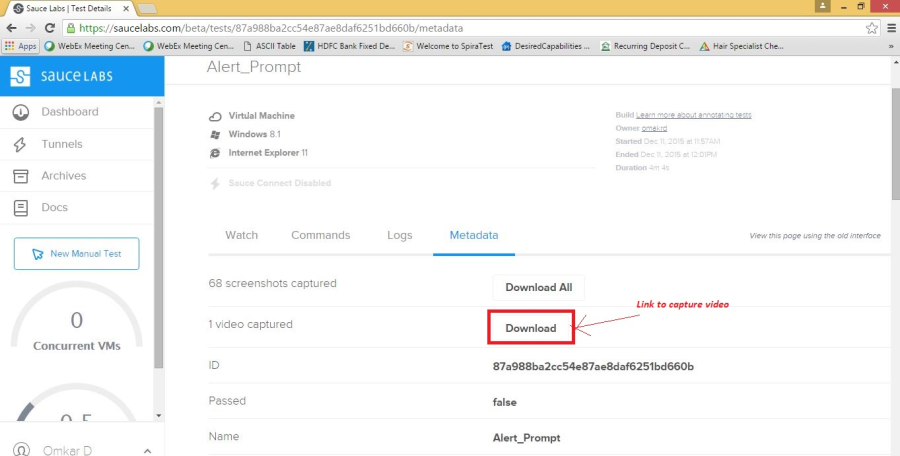The width and height of the screenshot is (900, 456).
Task: Click Download All screenshots button
Action: click(x=538, y=287)
